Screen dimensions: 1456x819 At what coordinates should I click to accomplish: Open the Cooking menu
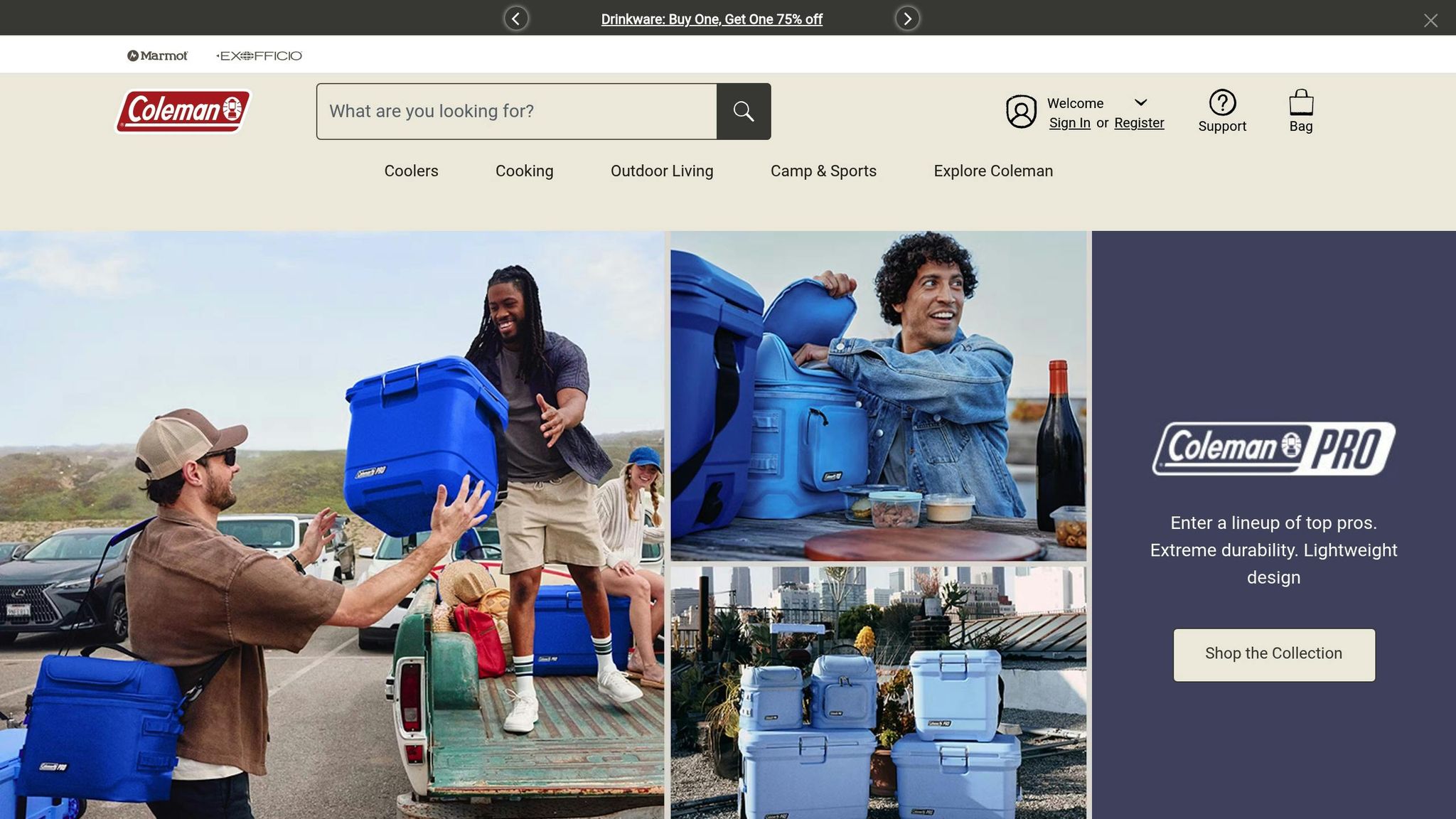click(x=524, y=171)
